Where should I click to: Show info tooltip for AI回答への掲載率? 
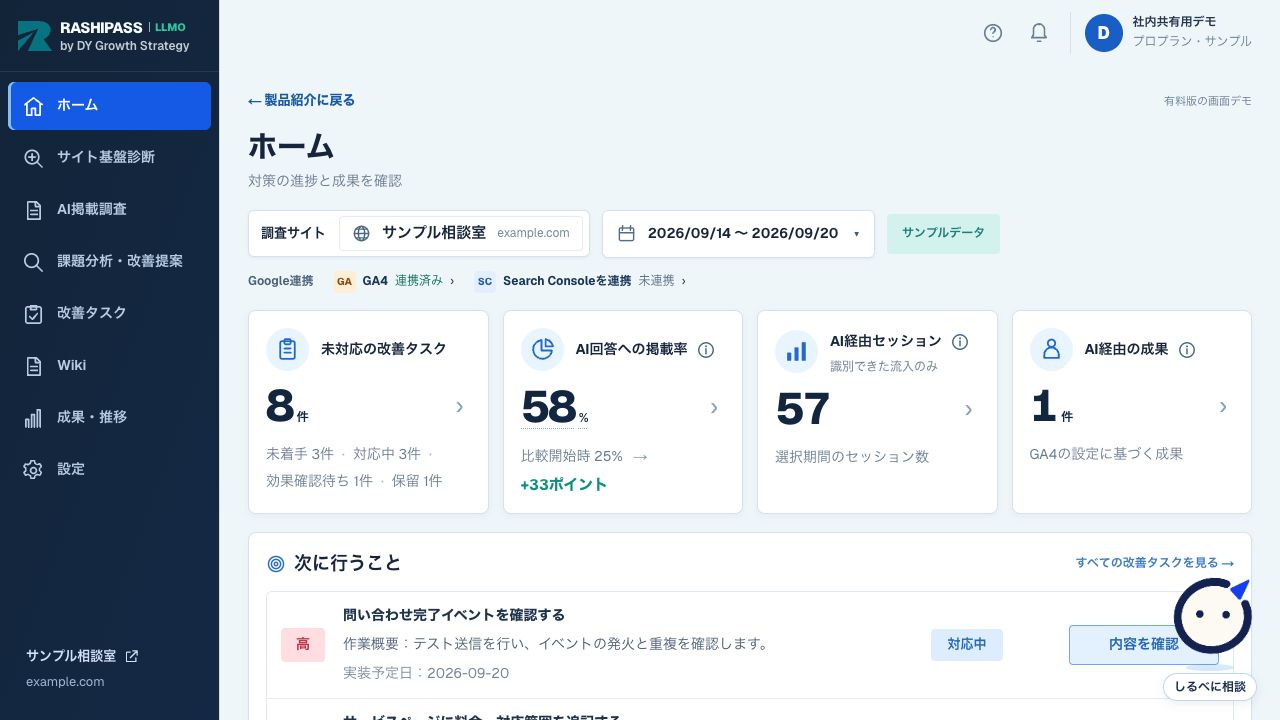pos(706,349)
